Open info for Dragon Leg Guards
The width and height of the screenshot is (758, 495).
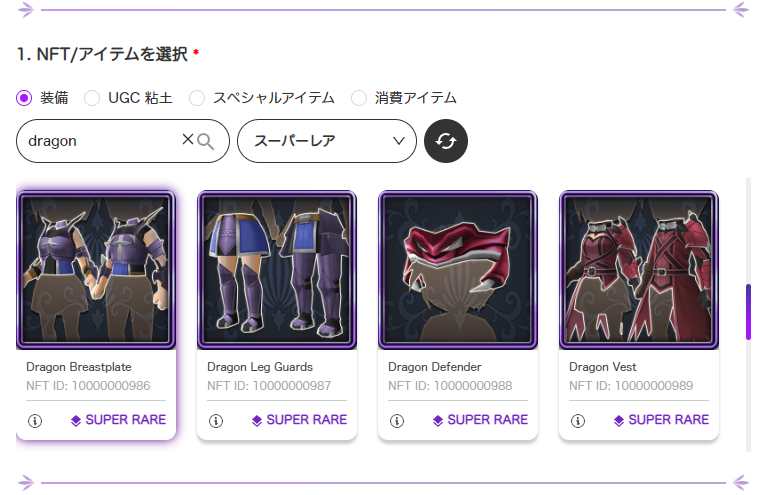[216, 420]
